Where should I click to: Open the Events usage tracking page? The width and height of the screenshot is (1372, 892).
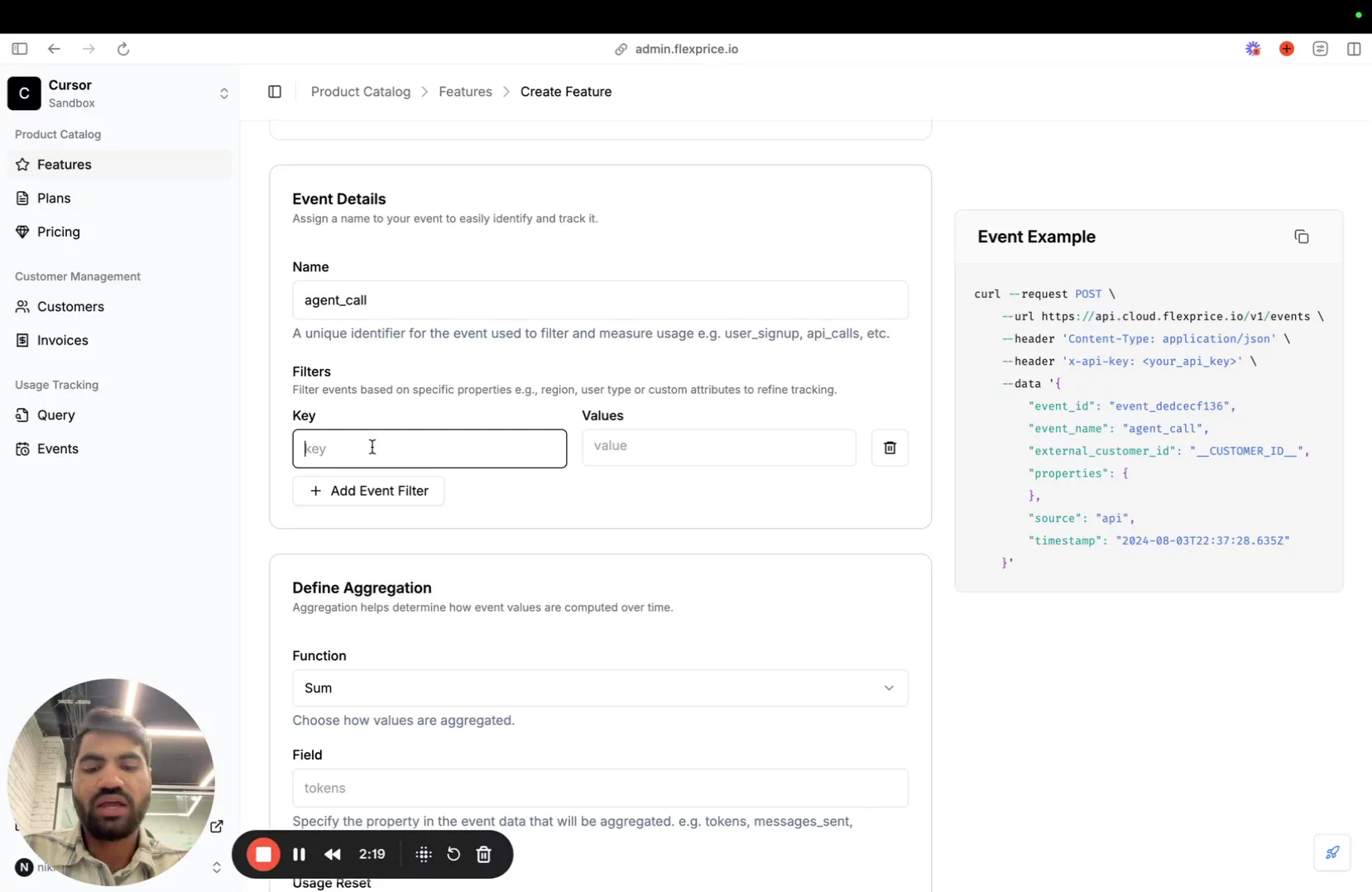(58, 448)
